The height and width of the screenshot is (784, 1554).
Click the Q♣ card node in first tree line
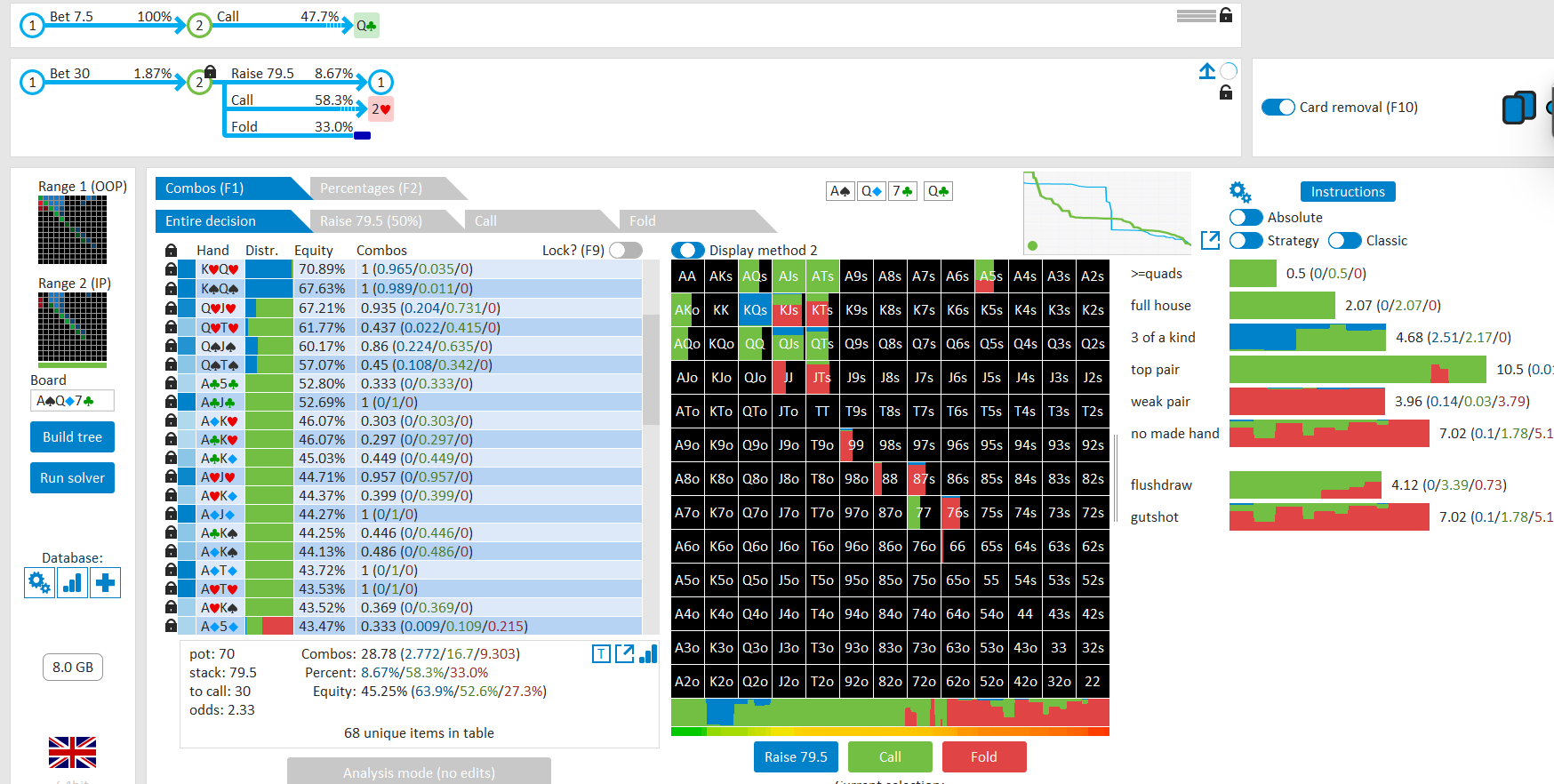366,26
